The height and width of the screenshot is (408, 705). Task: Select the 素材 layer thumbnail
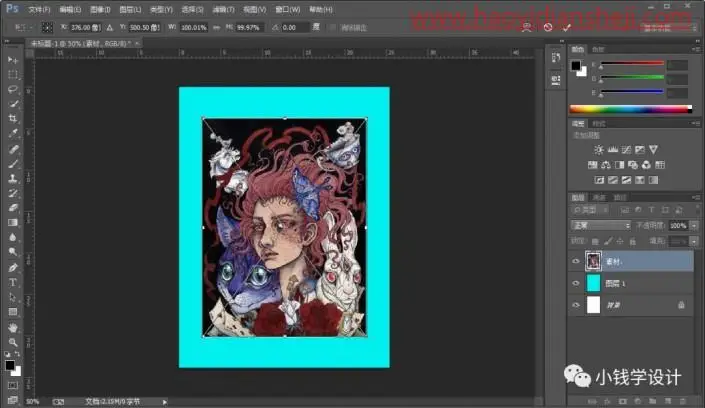click(x=593, y=261)
